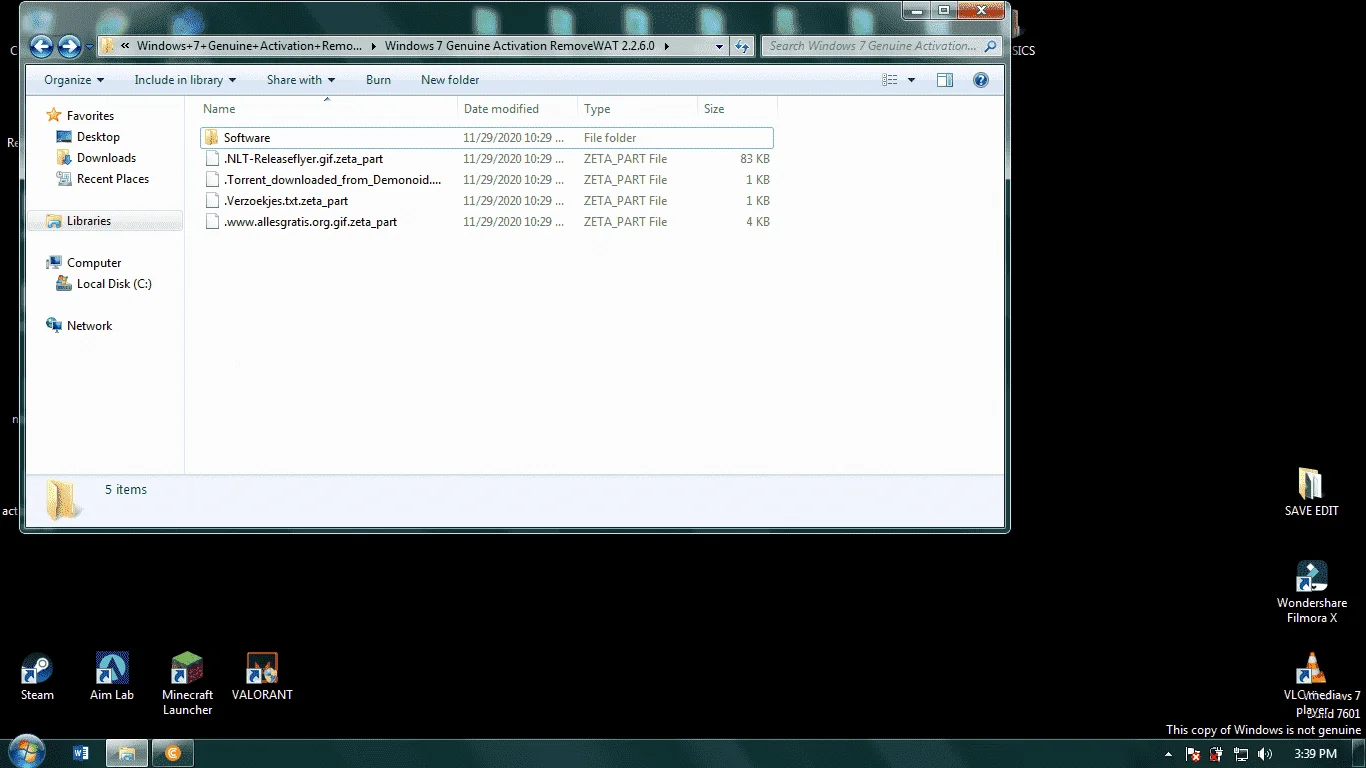Click the SAVE EDIT desktop folder
The width and height of the screenshot is (1366, 768).
coord(1311,492)
